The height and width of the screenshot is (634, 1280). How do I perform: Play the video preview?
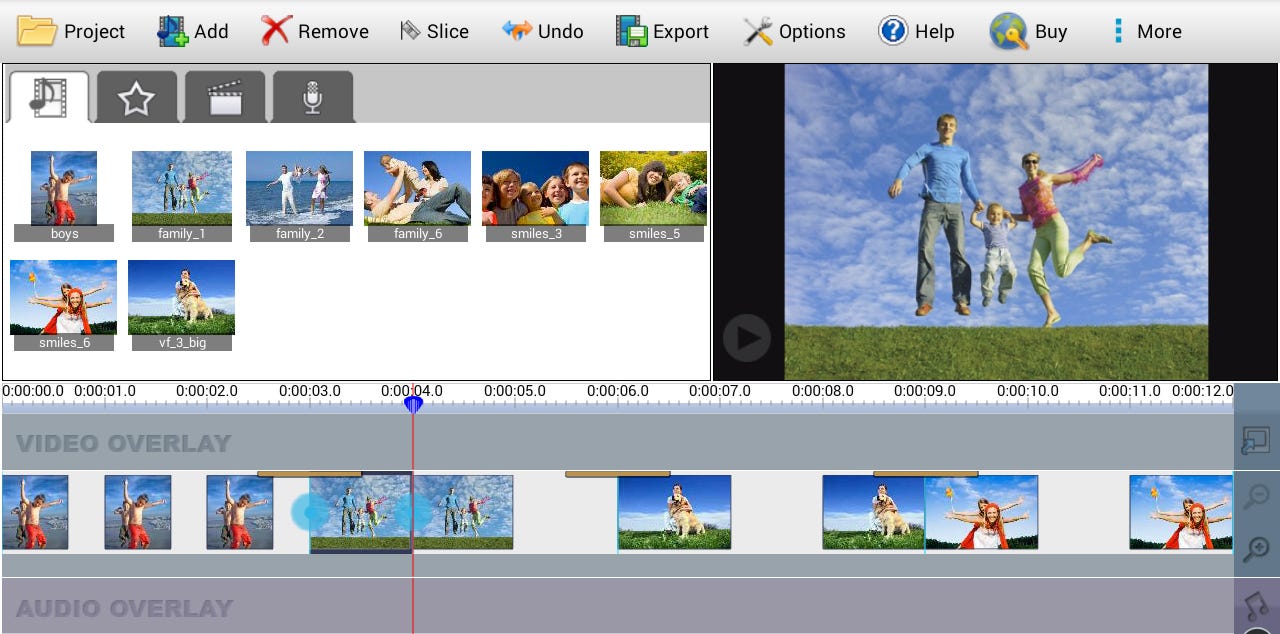[x=746, y=338]
